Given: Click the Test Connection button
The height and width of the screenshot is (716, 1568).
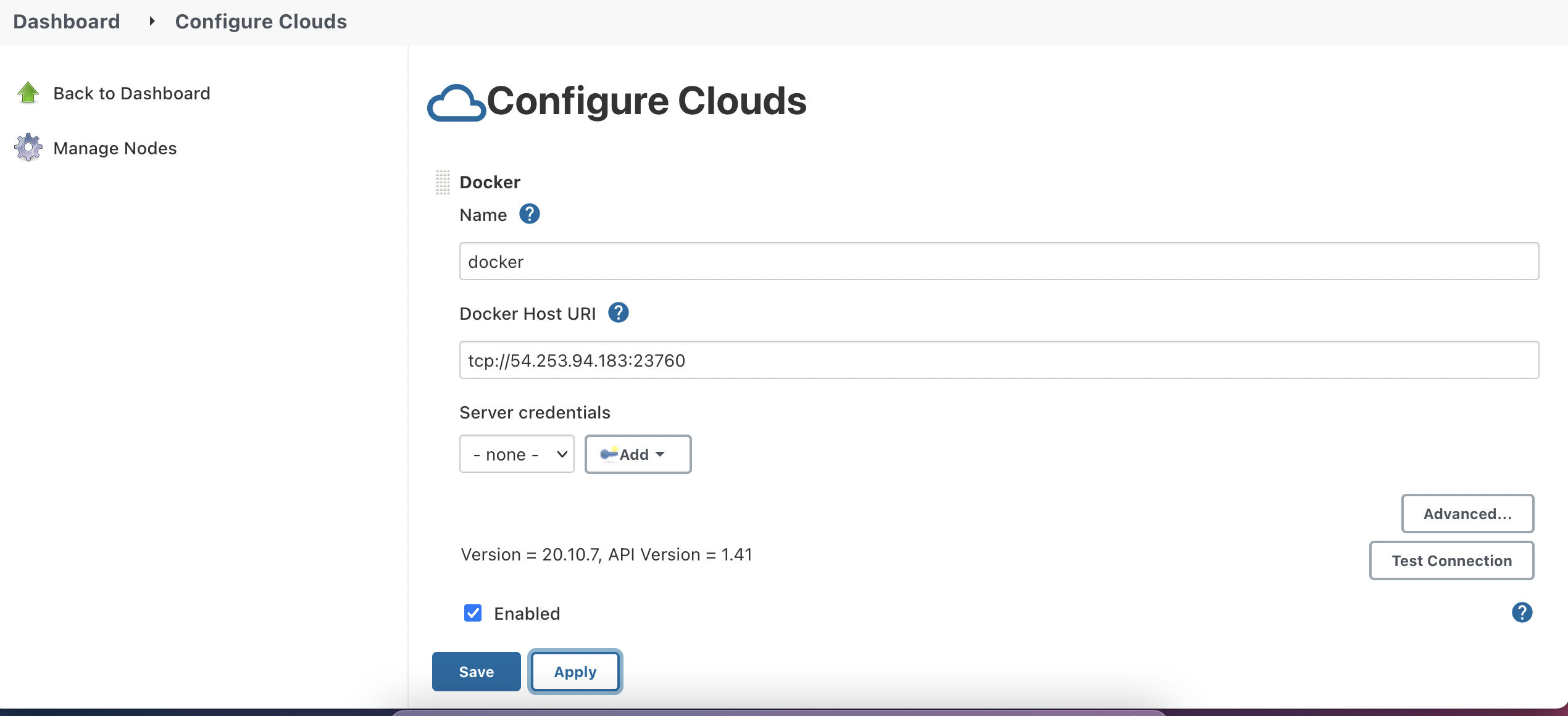Looking at the screenshot, I should tap(1451, 560).
